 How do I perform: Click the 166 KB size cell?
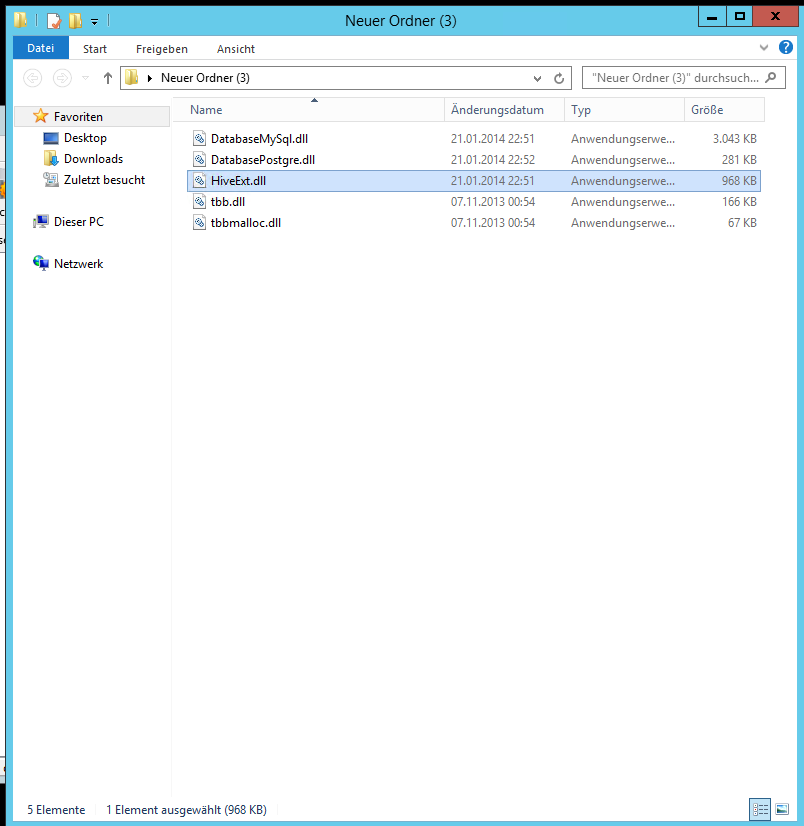(x=739, y=202)
